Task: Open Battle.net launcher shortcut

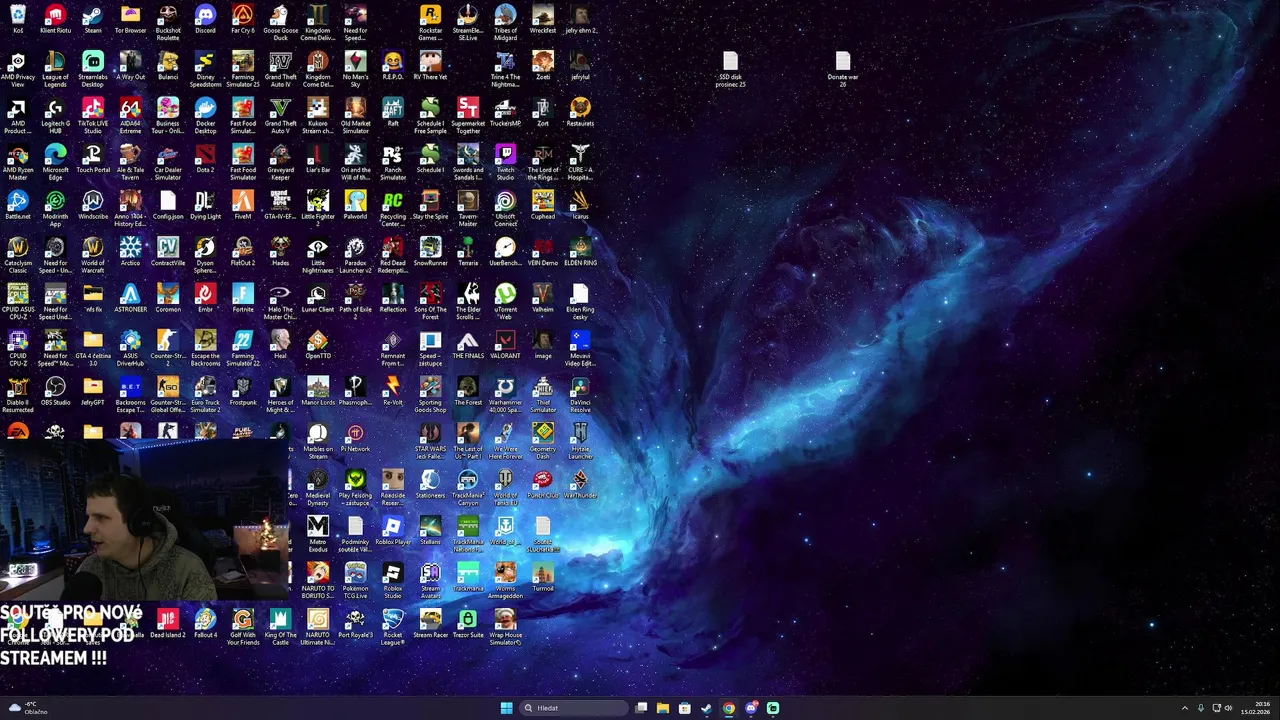Action: pyautogui.click(x=17, y=204)
